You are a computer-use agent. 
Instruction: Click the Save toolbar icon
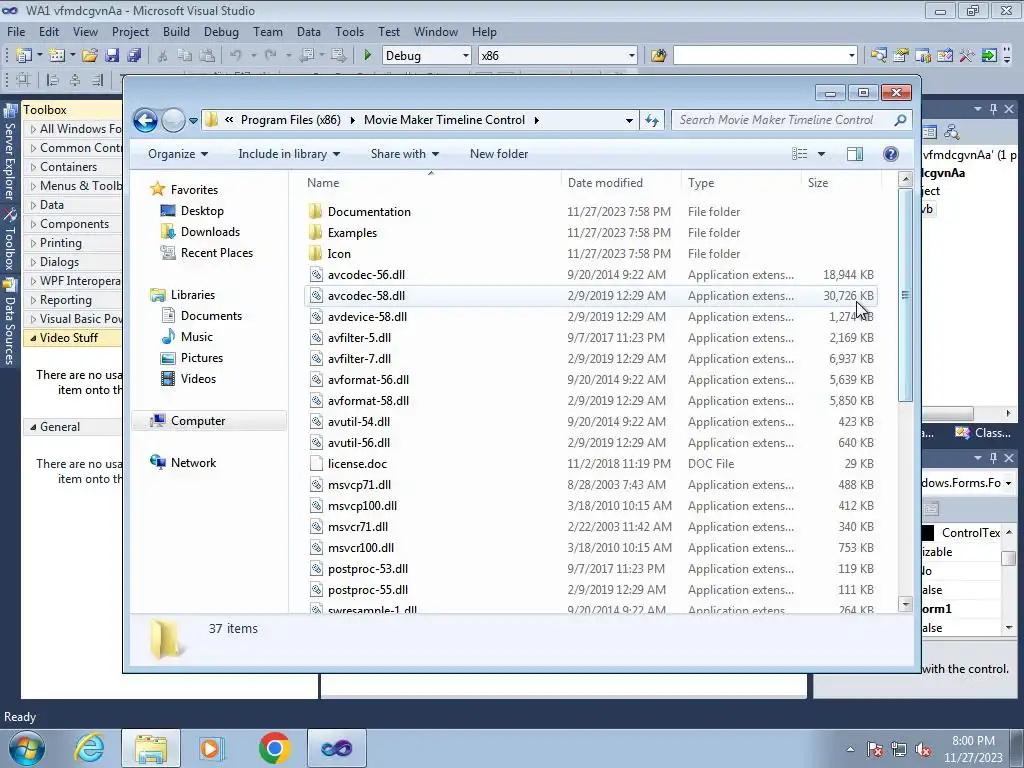pyautogui.click(x=112, y=56)
